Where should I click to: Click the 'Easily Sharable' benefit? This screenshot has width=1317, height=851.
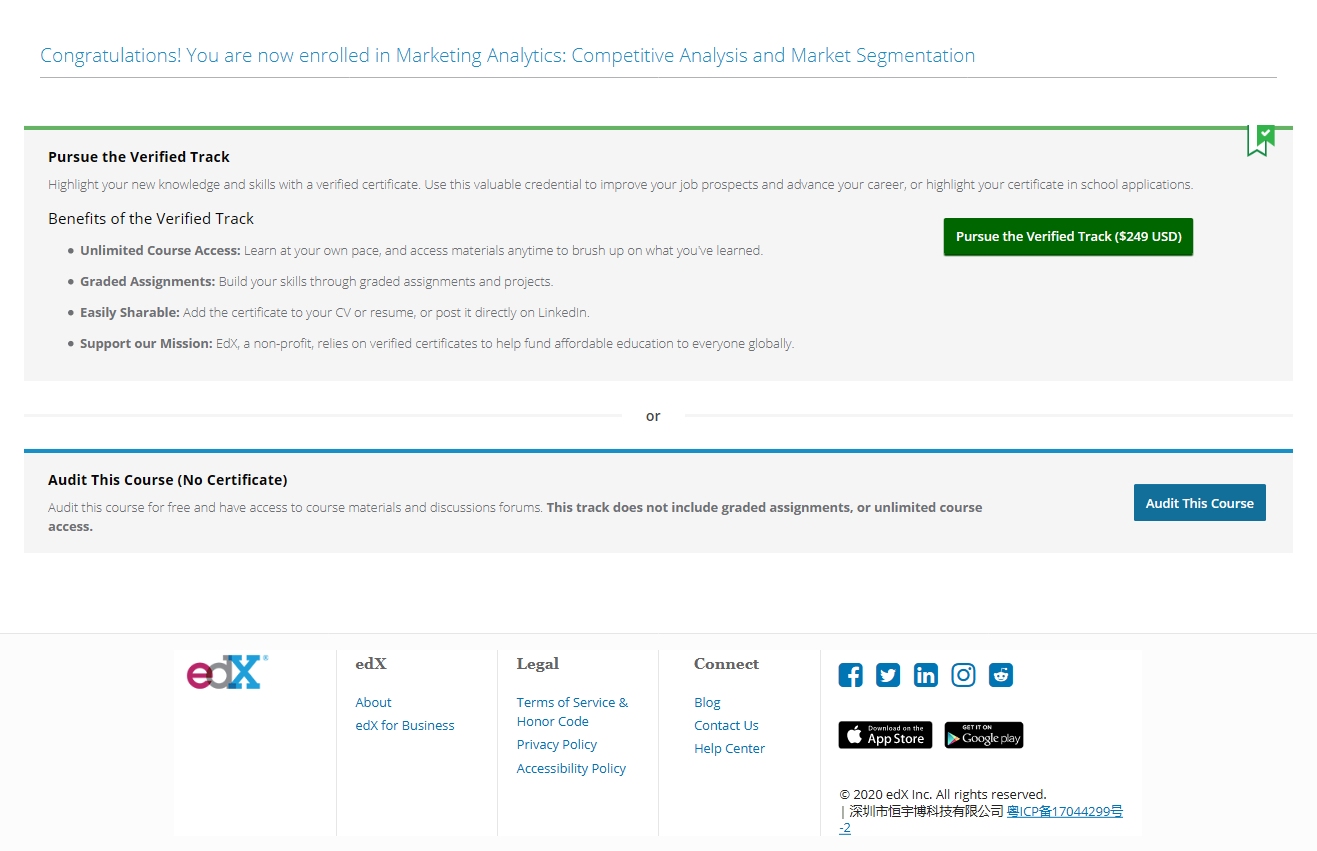(335, 312)
